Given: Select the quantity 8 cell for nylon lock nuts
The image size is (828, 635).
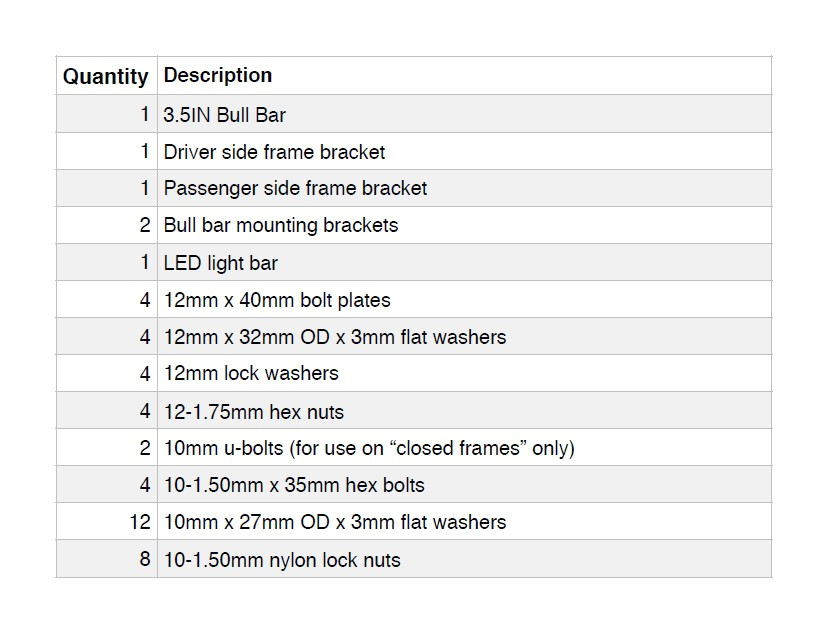Looking at the screenshot, I should [144, 560].
